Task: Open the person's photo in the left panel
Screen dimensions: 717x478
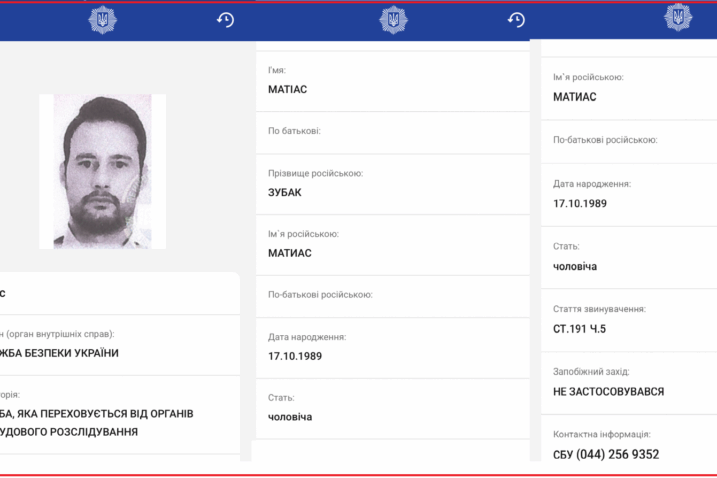Action: coord(102,171)
